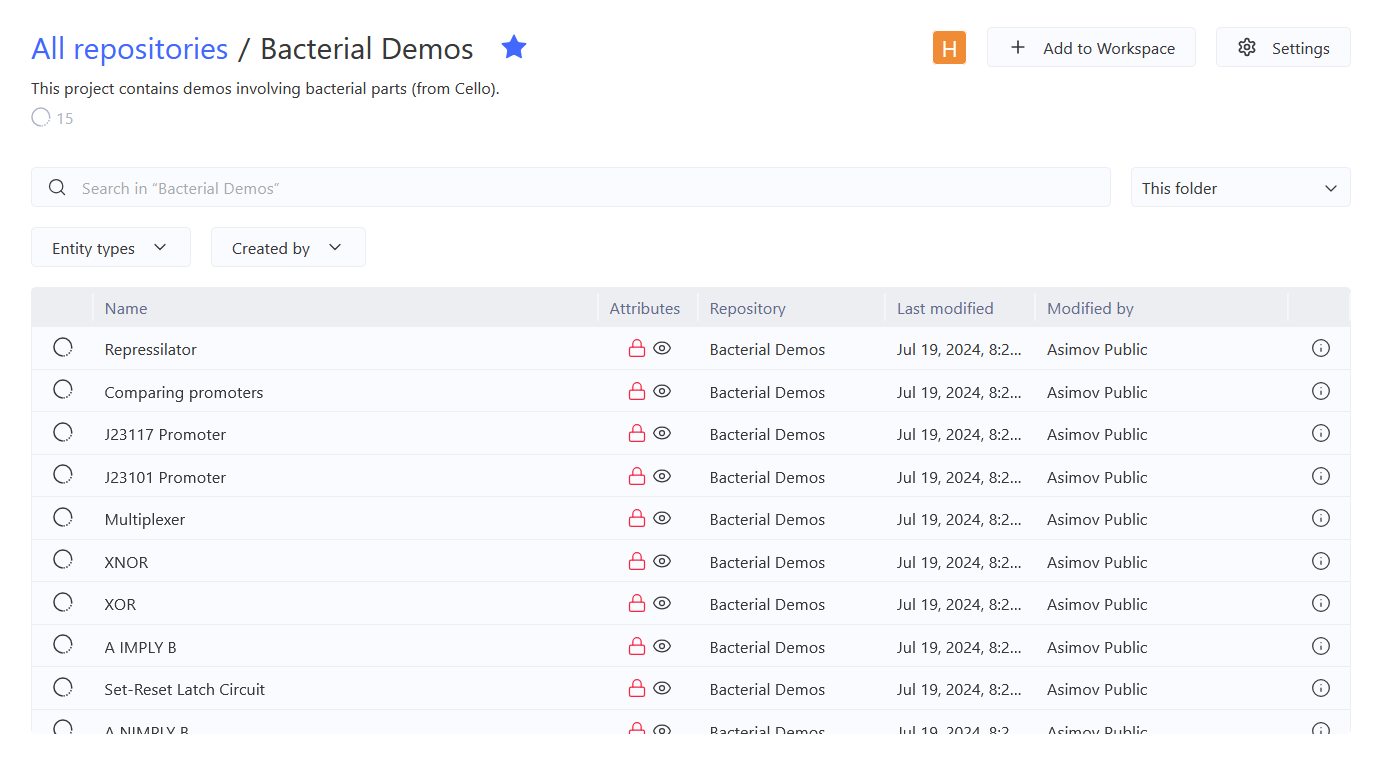Click lock icon in A IMPLY B row

point(636,646)
